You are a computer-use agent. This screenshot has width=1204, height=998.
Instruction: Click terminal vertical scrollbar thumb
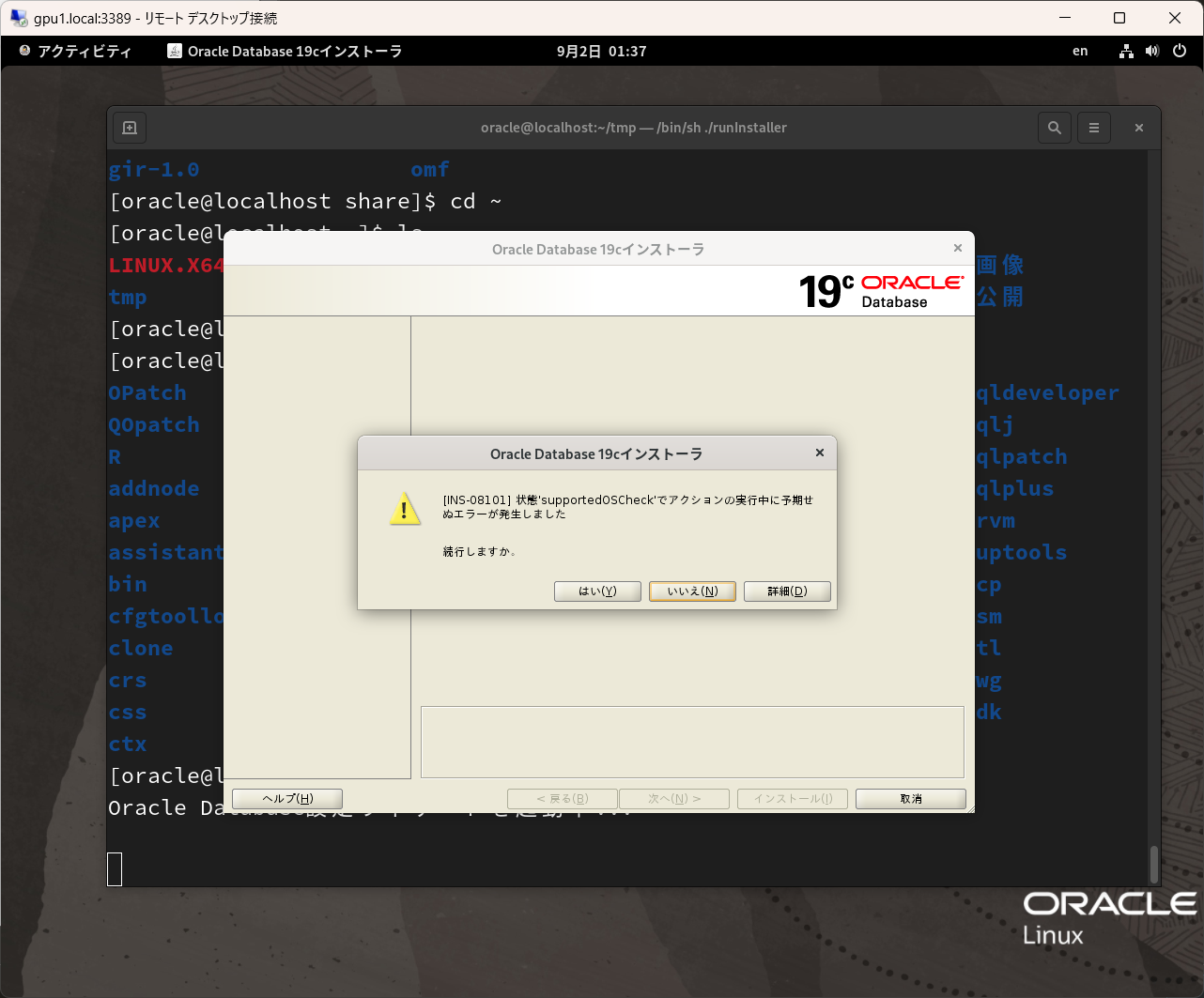click(1154, 865)
